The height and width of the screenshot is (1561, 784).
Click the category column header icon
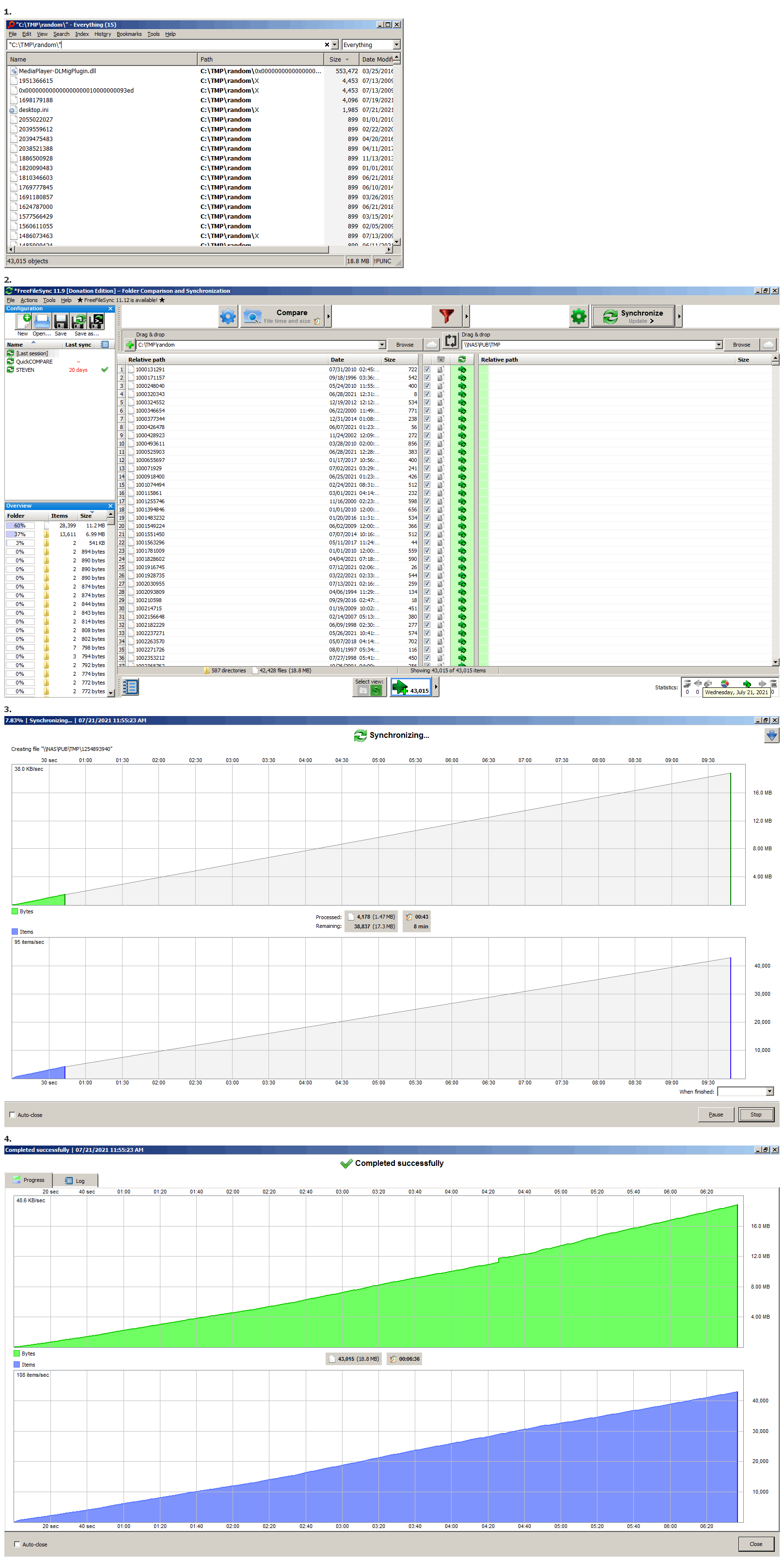click(x=440, y=360)
